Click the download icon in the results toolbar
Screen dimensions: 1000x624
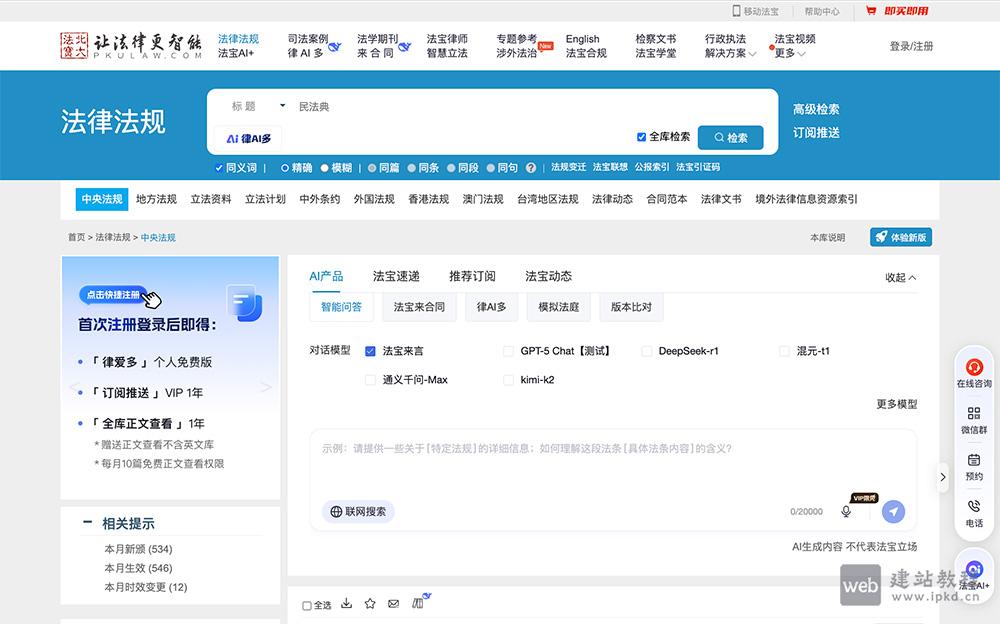click(x=346, y=604)
